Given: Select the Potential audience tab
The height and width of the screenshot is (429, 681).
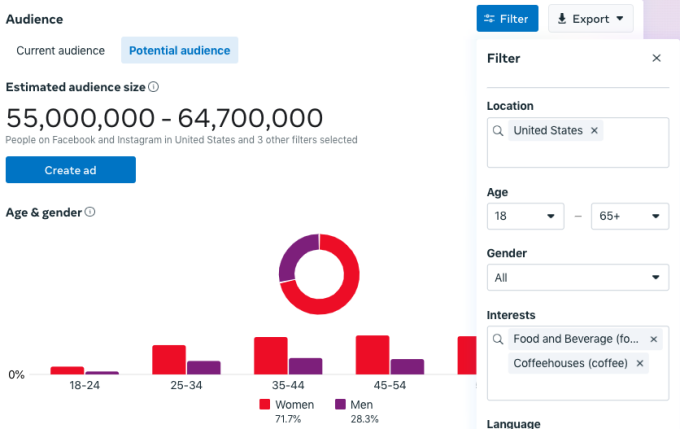Looking at the screenshot, I should pos(179,50).
